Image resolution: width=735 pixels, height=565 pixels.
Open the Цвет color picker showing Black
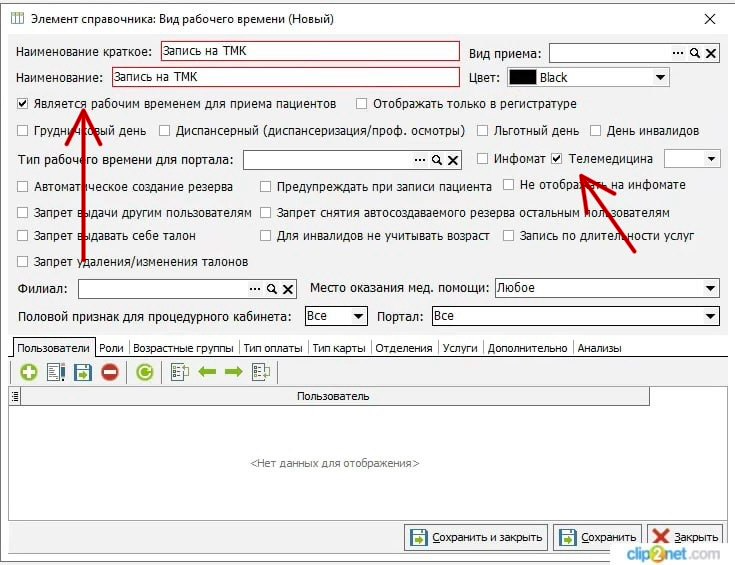[x=660, y=77]
